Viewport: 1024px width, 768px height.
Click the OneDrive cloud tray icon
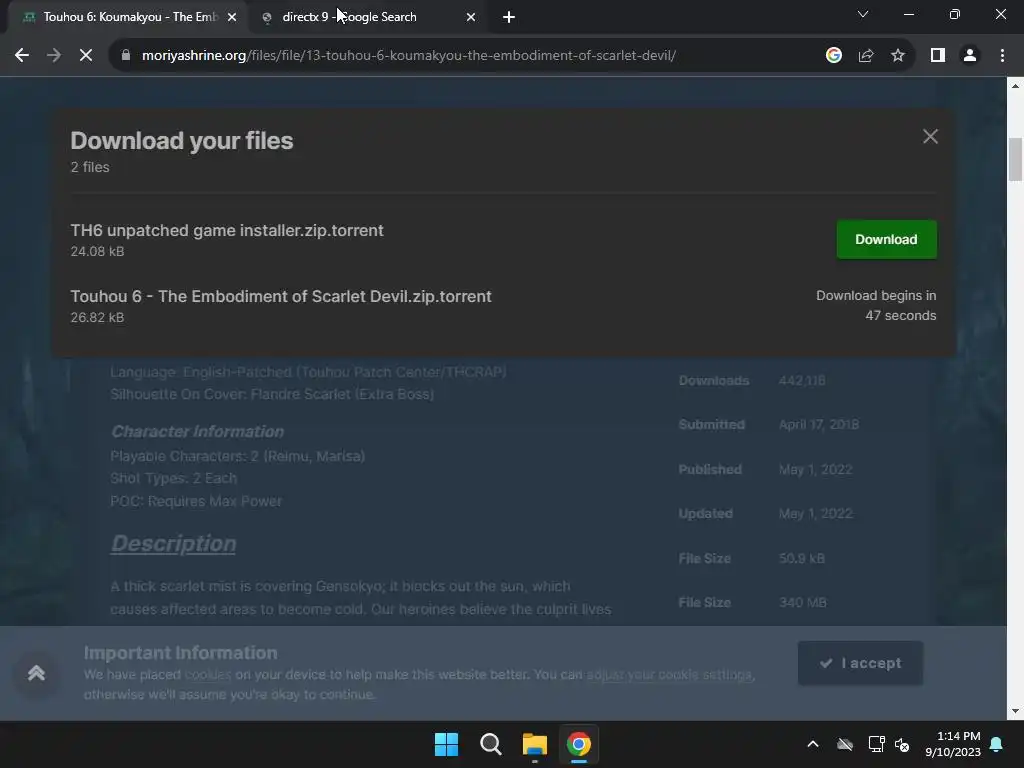pyautogui.click(x=845, y=744)
